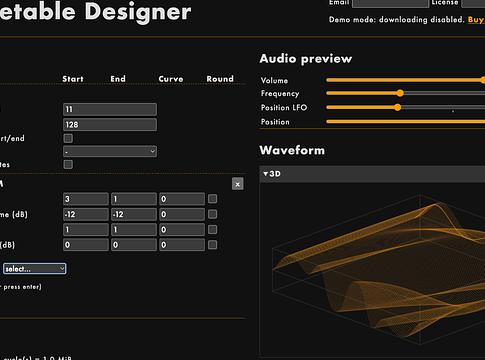The image size is (485, 360).
Task: Click the Curve field in the 1, 1, 0 row
Action: pos(182,230)
